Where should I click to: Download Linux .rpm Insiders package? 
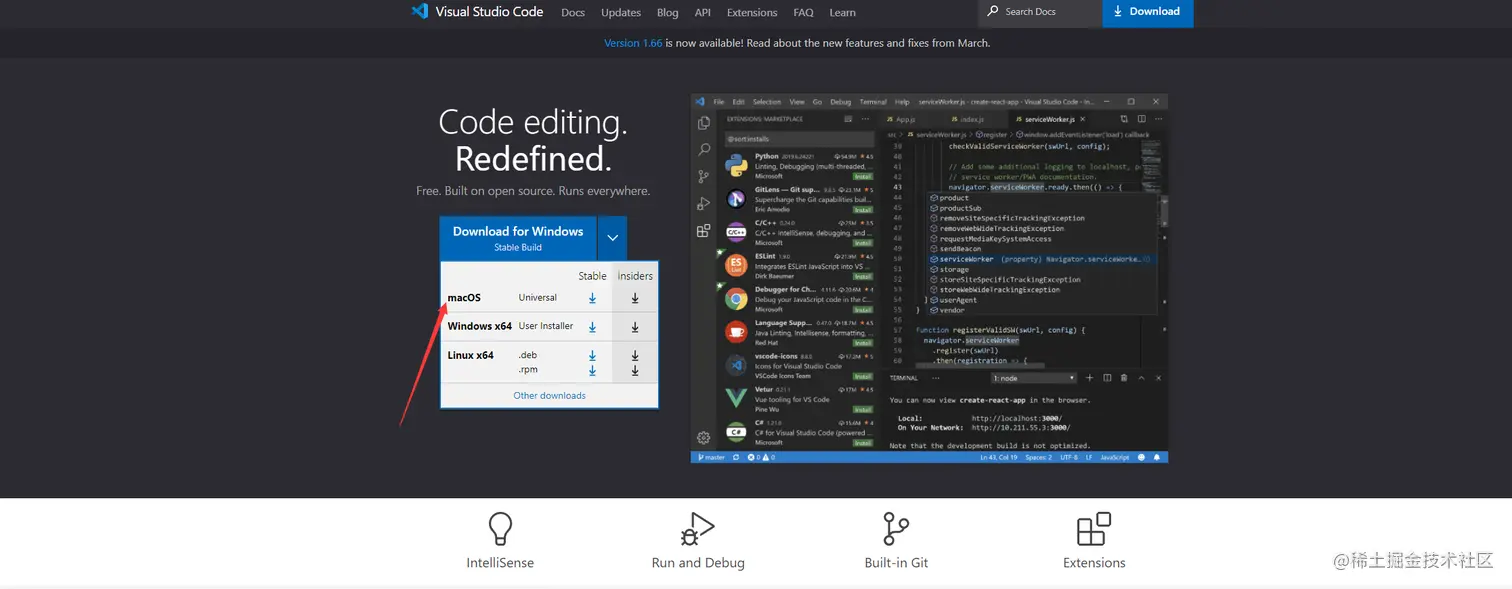tap(635, 370)
